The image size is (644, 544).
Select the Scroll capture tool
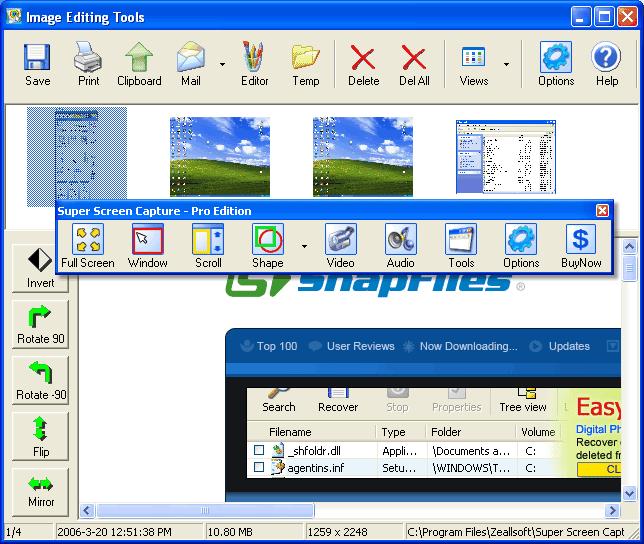click(208, 239)
